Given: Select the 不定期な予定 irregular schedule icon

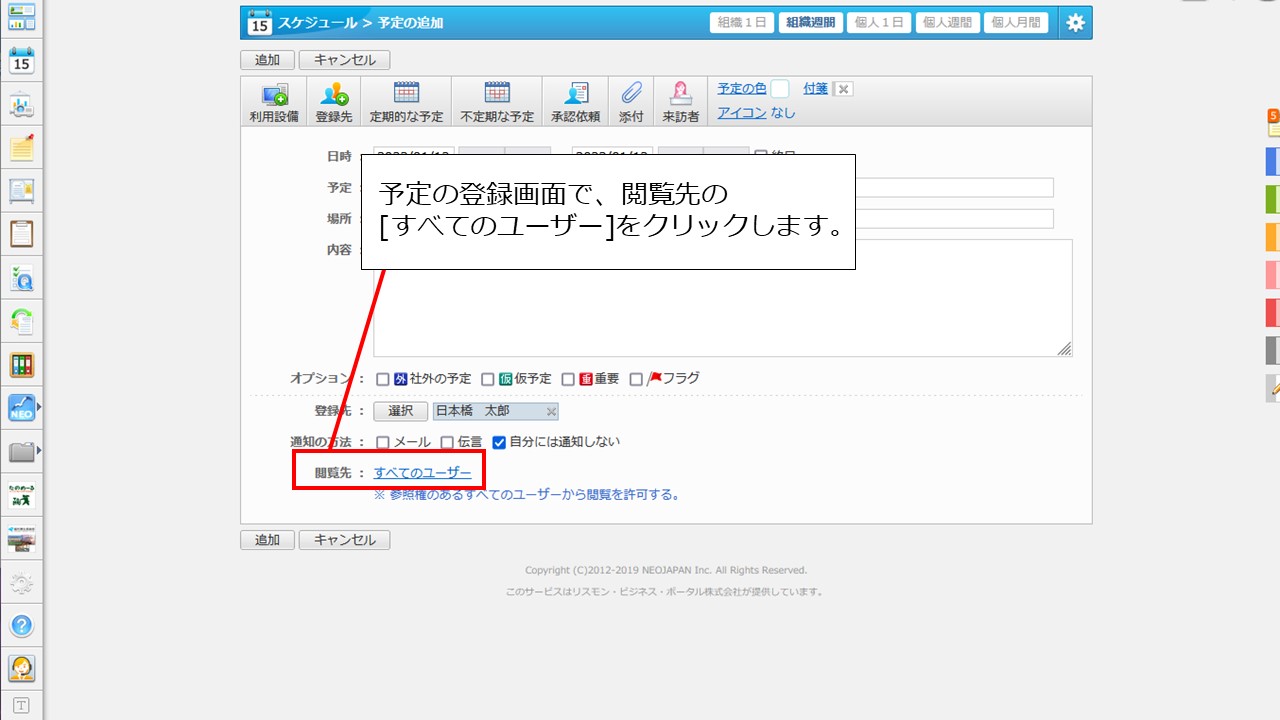Looking at the screenshot, I should pos(497,94).
